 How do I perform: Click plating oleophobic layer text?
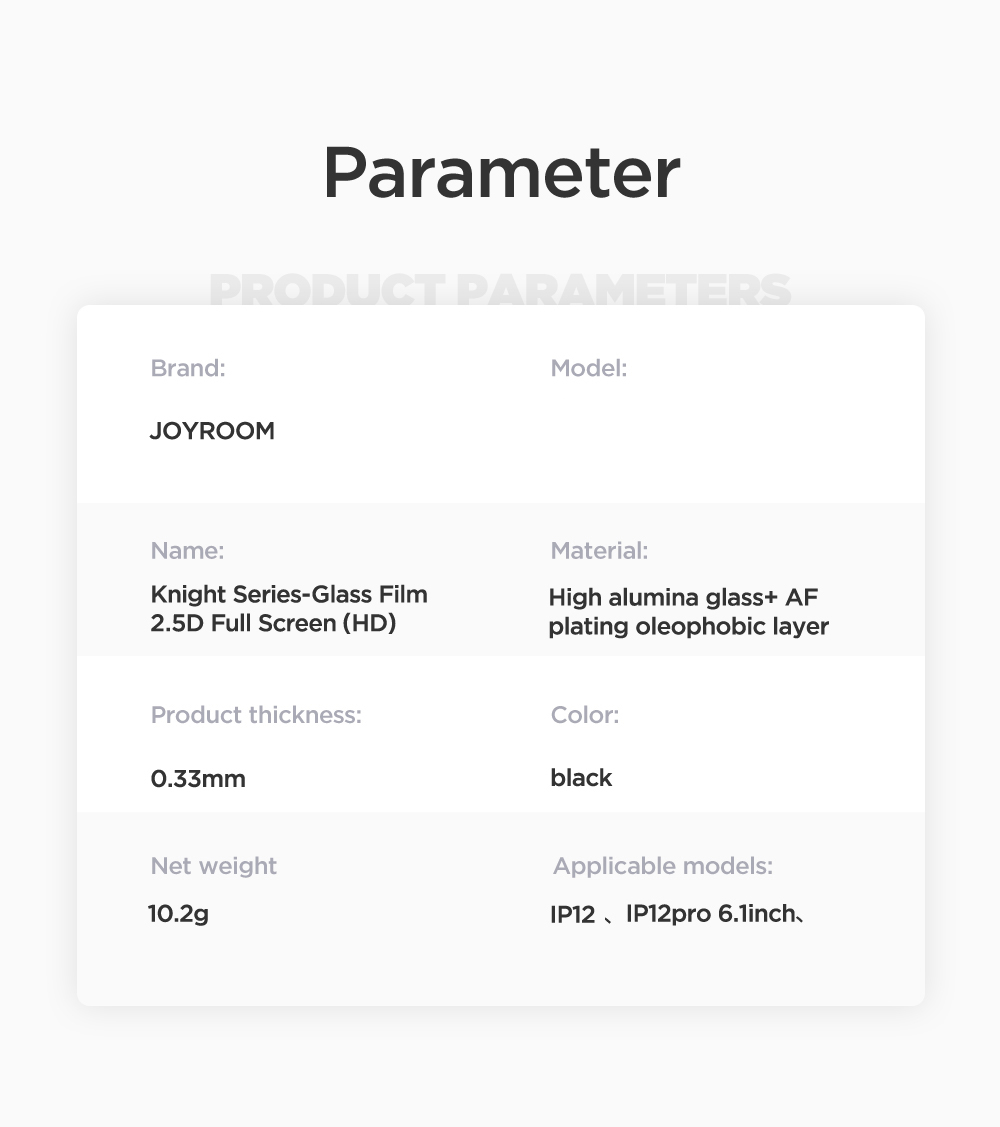pyautogui.click(x=688, y=626)
